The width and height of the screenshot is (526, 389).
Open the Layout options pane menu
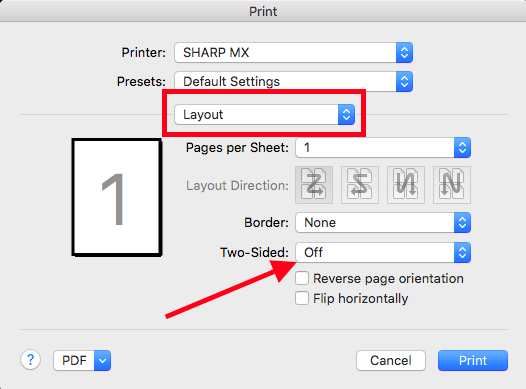[x=264, y=115]
